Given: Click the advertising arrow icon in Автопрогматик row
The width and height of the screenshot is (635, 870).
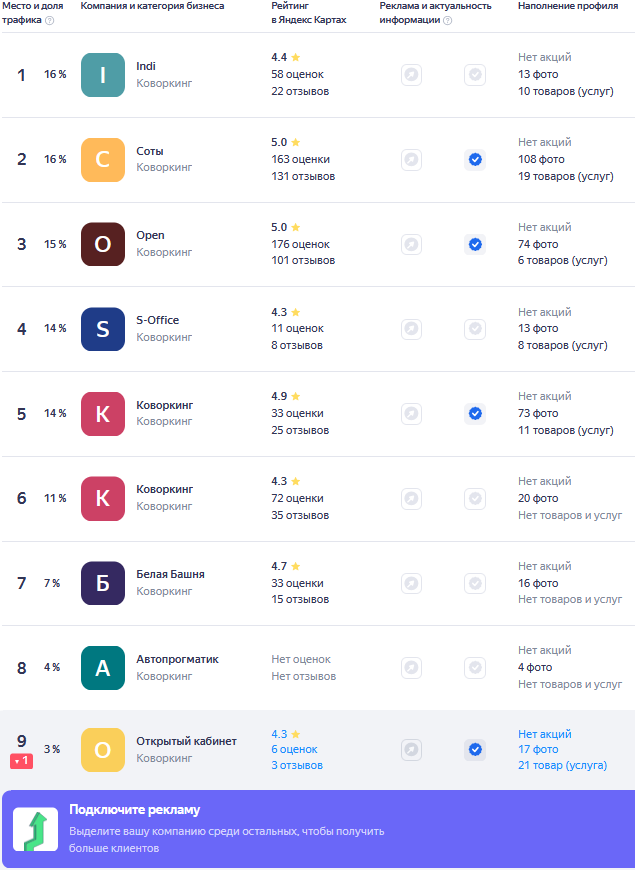Looking at the screenshot, I should tap(411, 667).
